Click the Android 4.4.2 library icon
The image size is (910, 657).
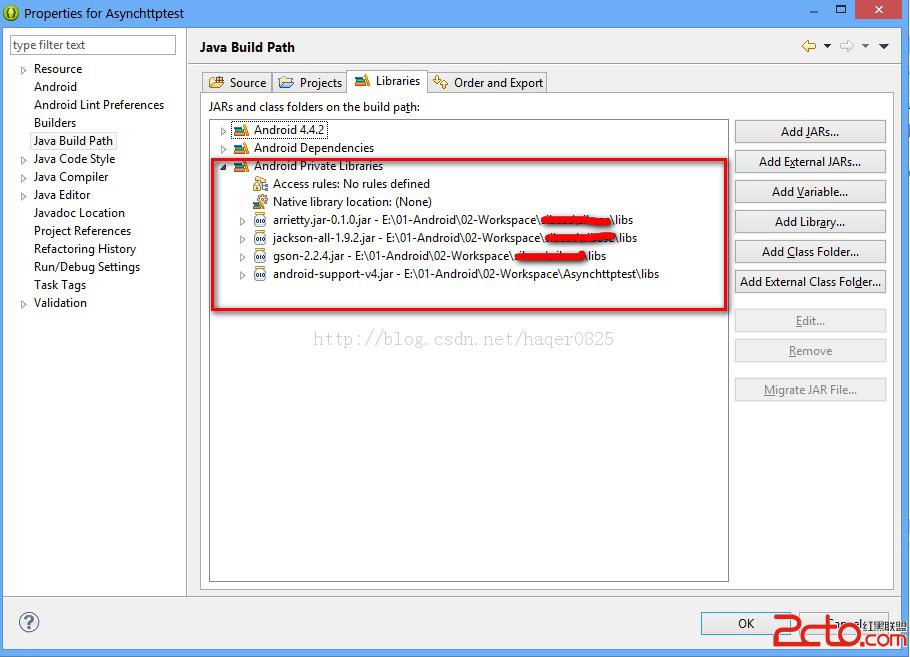(241, 131)
